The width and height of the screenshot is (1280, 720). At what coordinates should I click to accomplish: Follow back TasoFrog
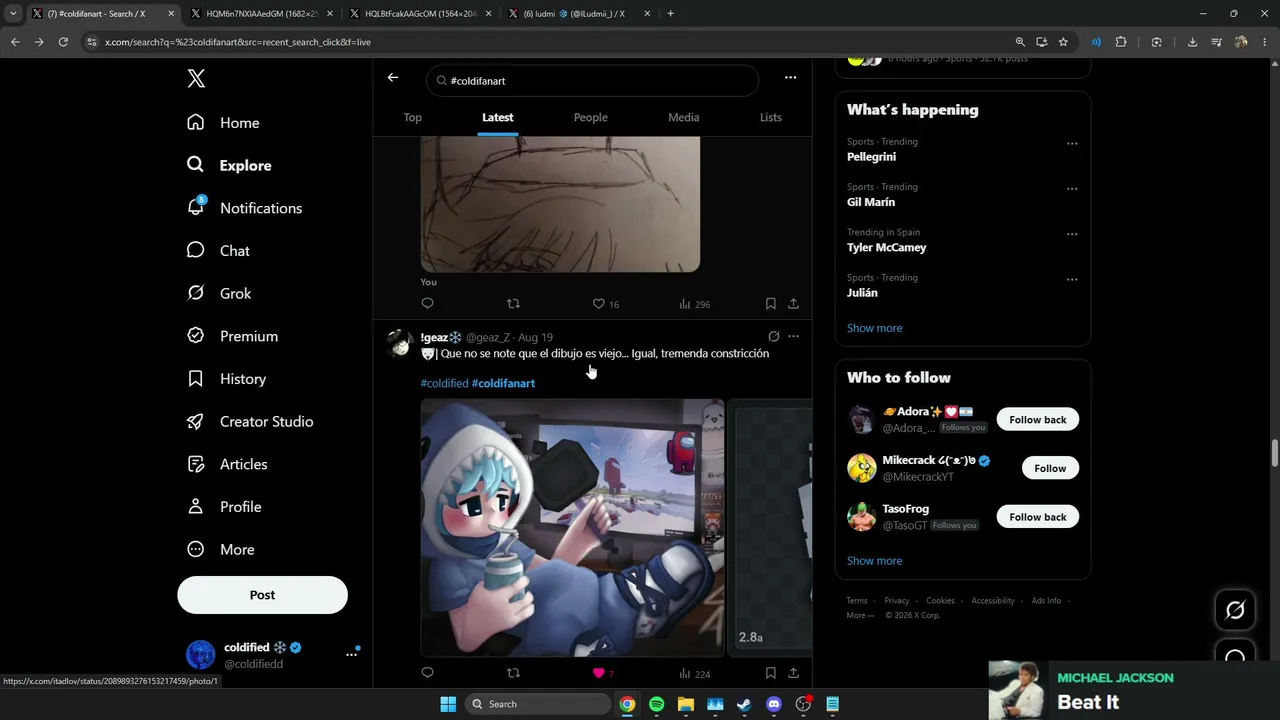[x=1038, y=517]
